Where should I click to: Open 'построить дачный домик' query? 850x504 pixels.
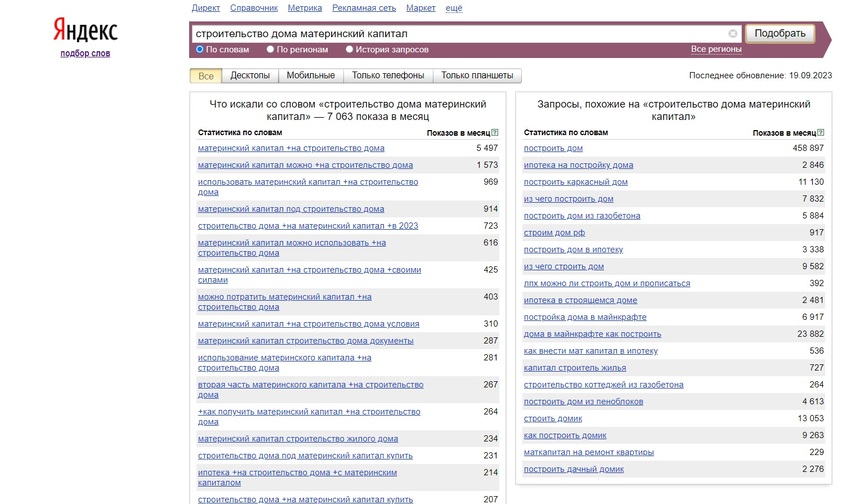[x=574, y=469]
